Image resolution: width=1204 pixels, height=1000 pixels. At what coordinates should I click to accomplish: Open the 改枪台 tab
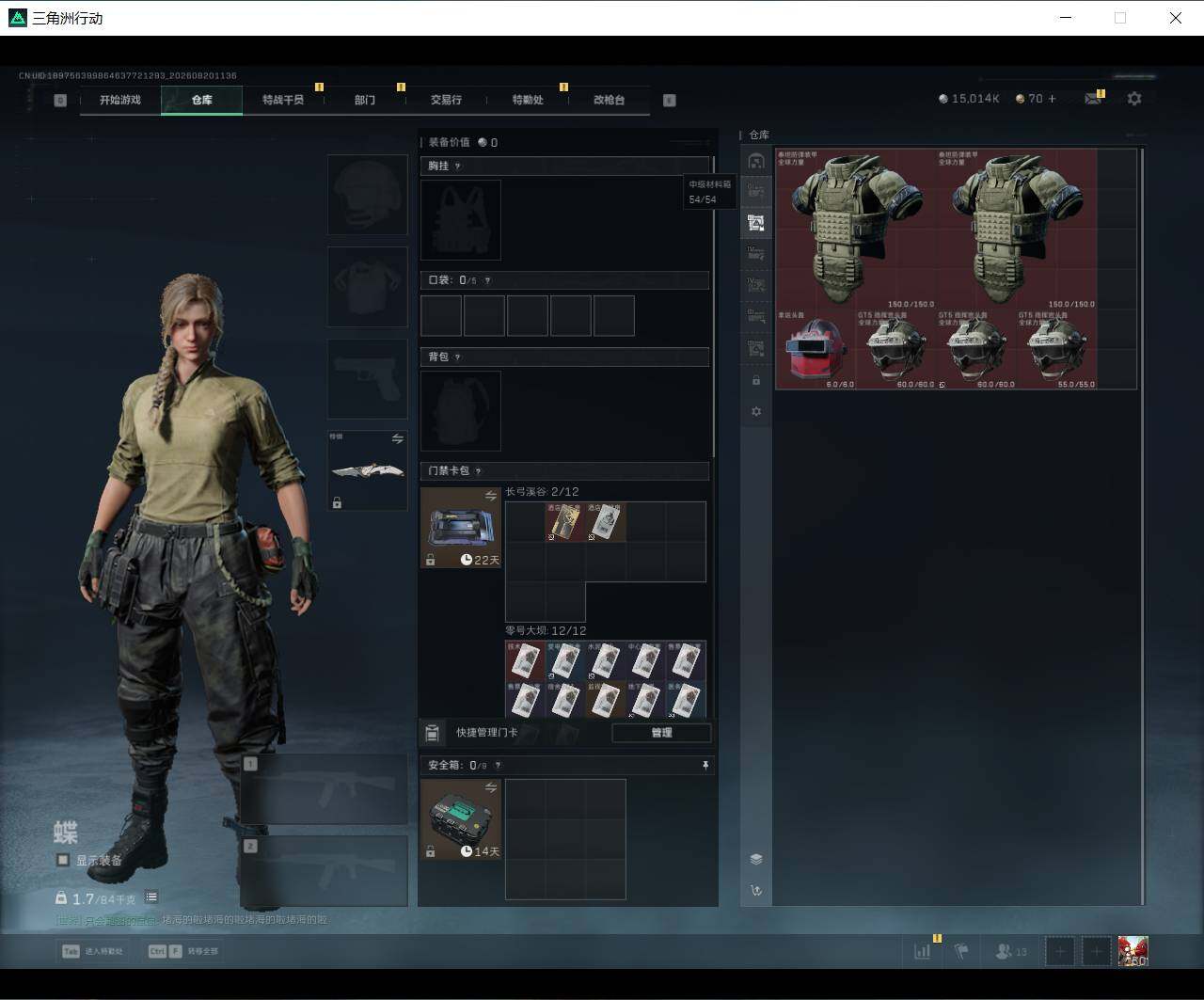click(609, 100)
